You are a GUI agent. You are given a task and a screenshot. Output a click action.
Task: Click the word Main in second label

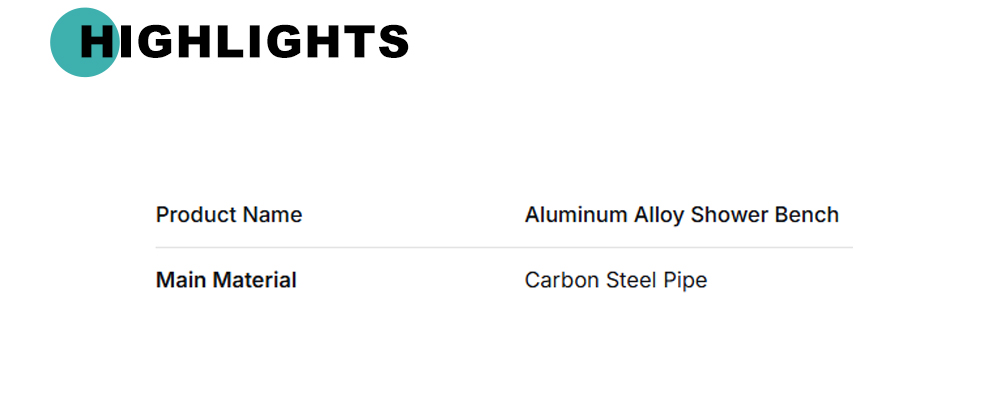coord(178,281)
